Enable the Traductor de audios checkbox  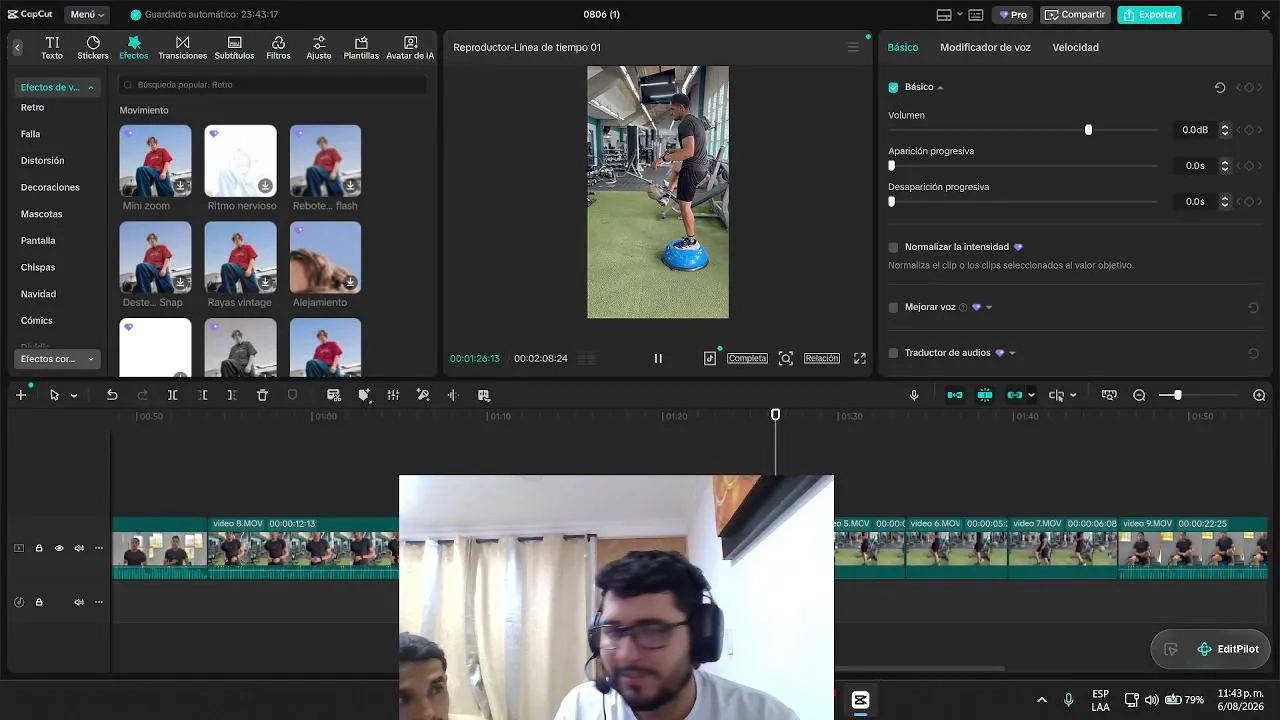tap(893, 353)
